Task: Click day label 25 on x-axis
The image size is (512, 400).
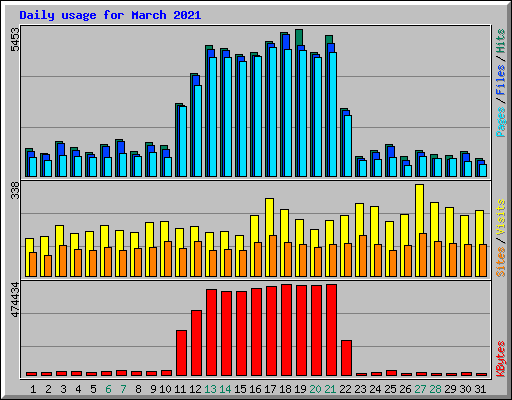Action: (390, 389)
